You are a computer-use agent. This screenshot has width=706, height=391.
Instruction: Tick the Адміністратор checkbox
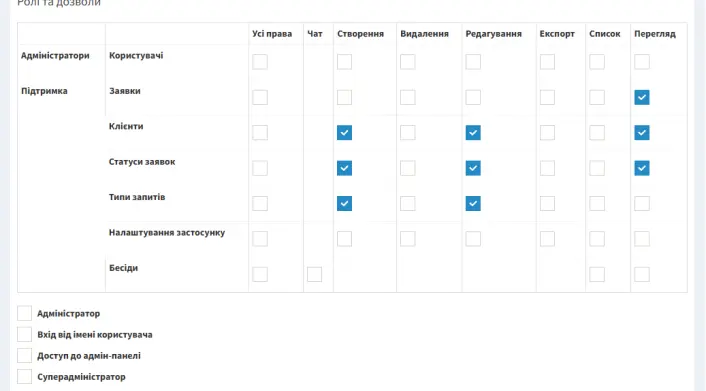(24, 313)
